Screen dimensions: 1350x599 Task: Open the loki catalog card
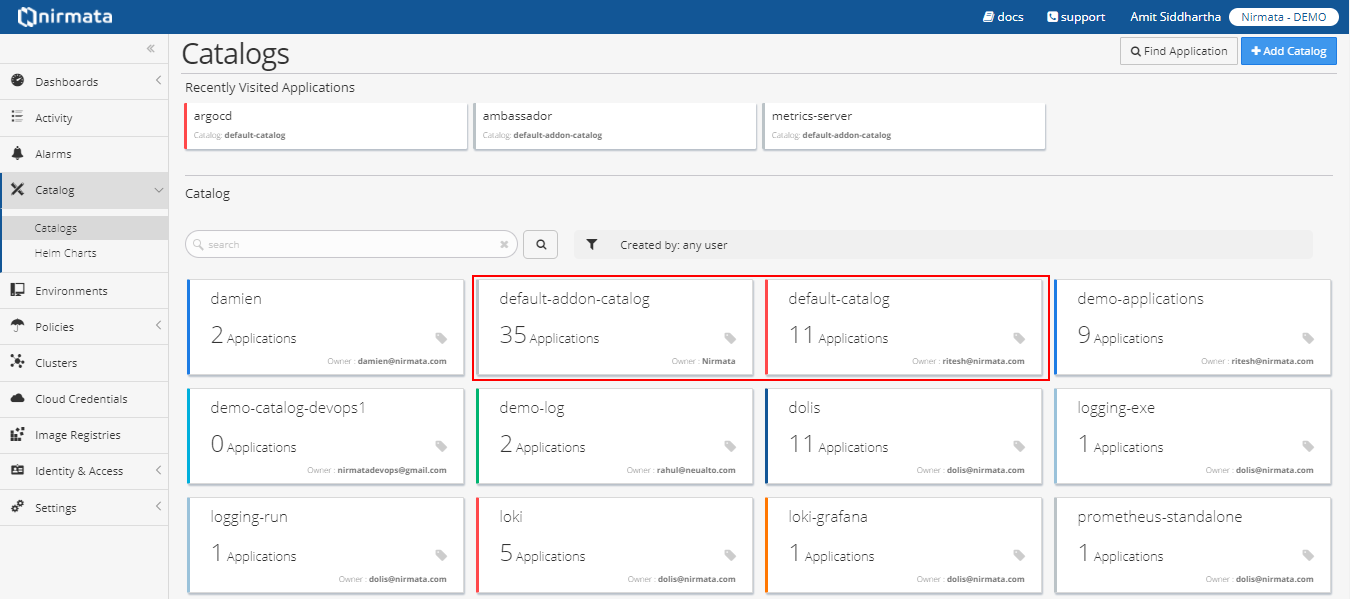pos(615,545)
